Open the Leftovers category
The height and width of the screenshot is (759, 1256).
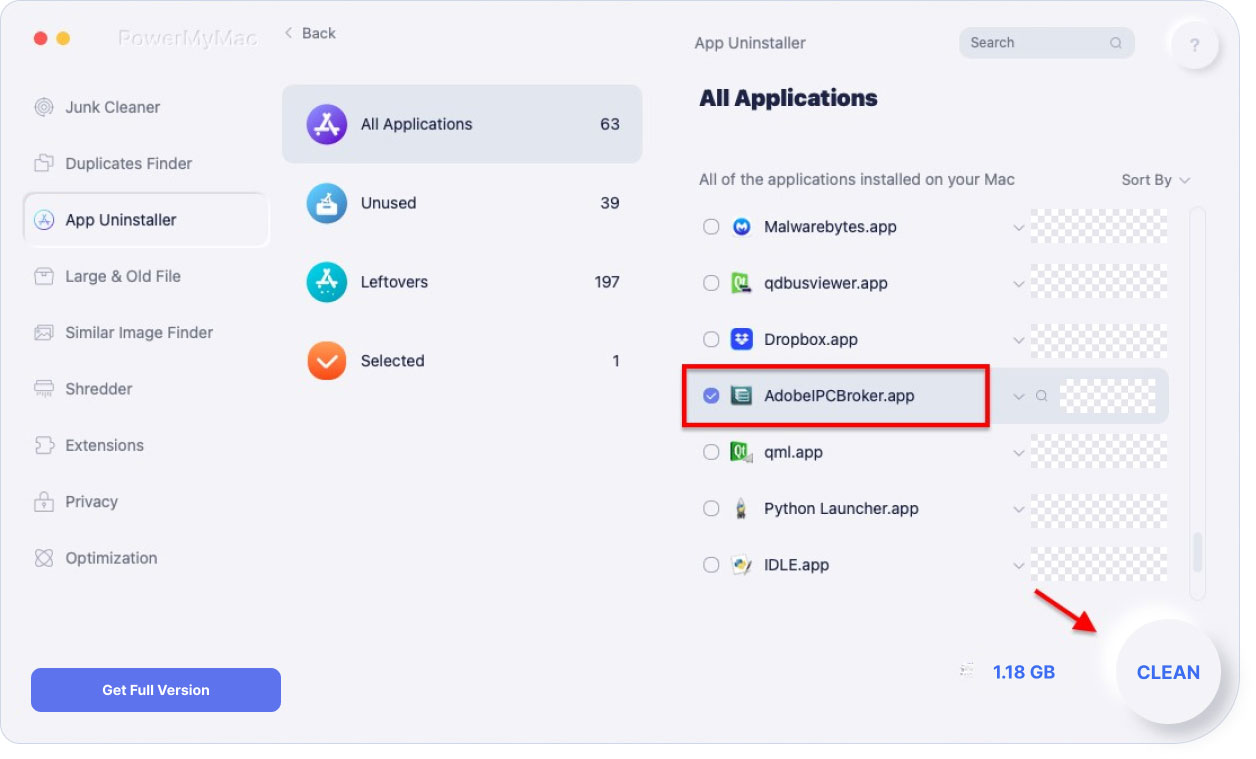[462, 282]
